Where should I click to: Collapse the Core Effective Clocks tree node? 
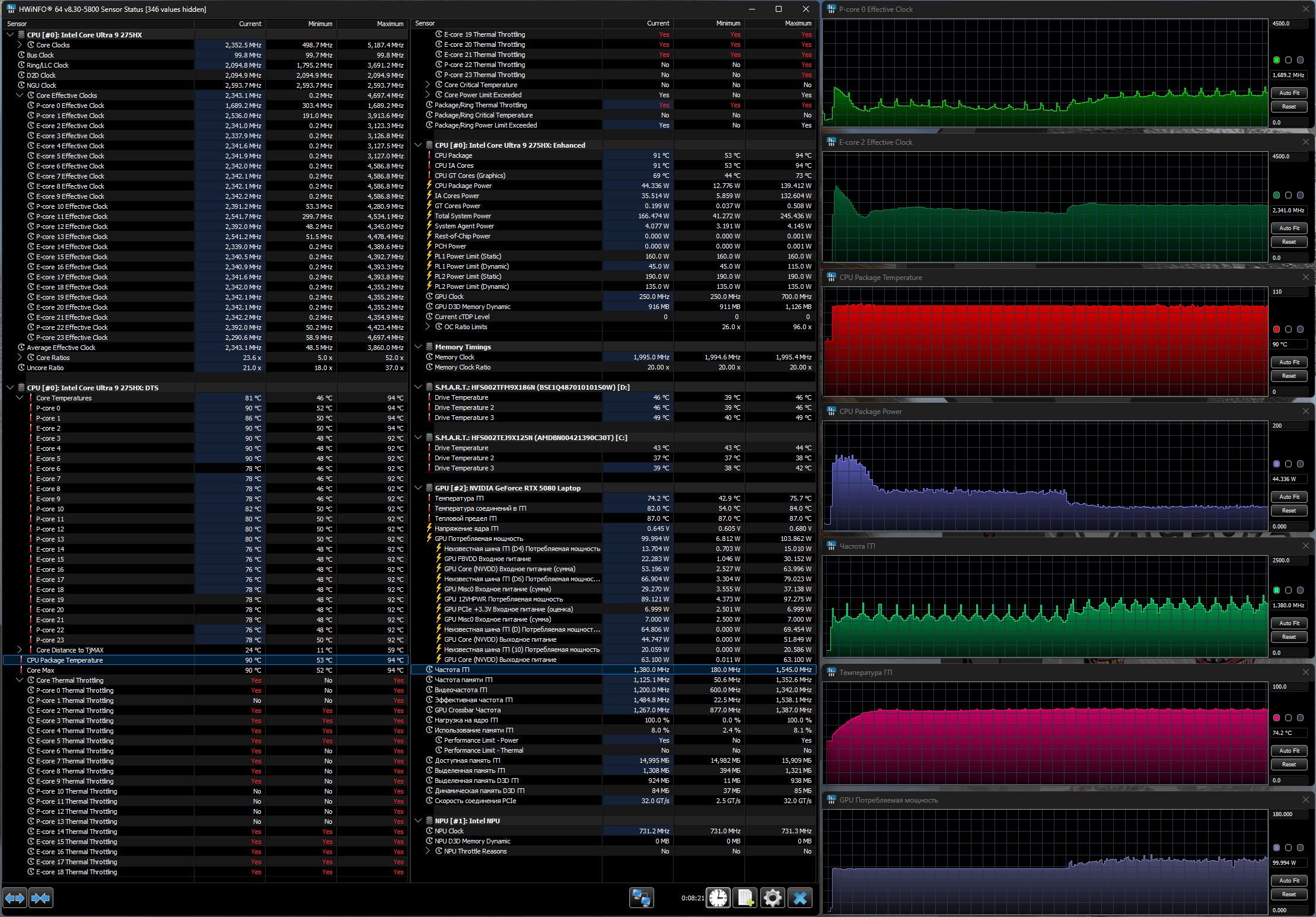(x=20, y=95)
